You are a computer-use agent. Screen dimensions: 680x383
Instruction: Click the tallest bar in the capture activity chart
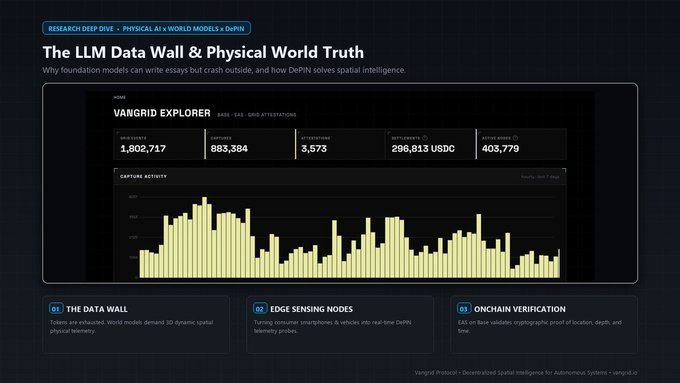tap(205, 237)
